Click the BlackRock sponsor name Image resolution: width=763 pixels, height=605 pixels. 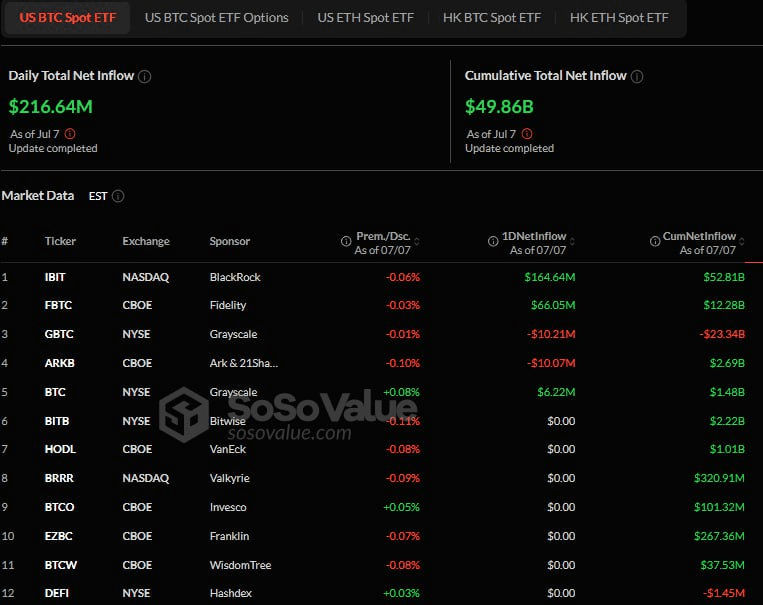(235, 277)
